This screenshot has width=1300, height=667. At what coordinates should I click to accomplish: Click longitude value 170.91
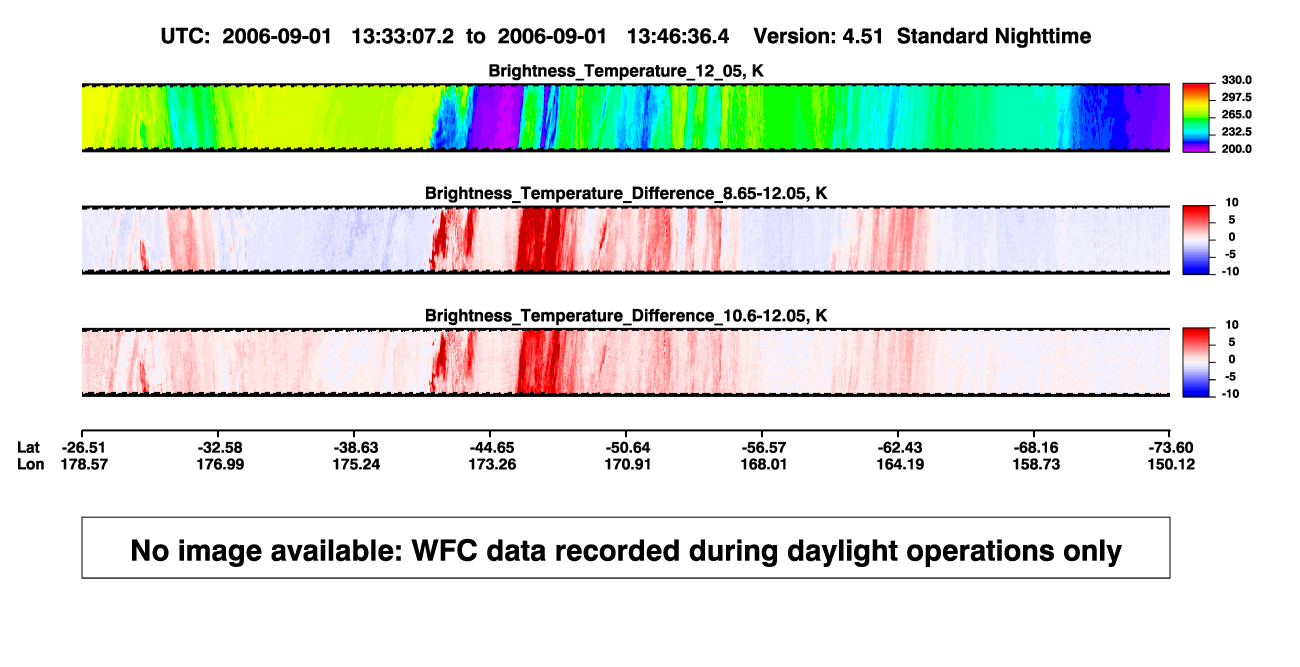[627, 464]
